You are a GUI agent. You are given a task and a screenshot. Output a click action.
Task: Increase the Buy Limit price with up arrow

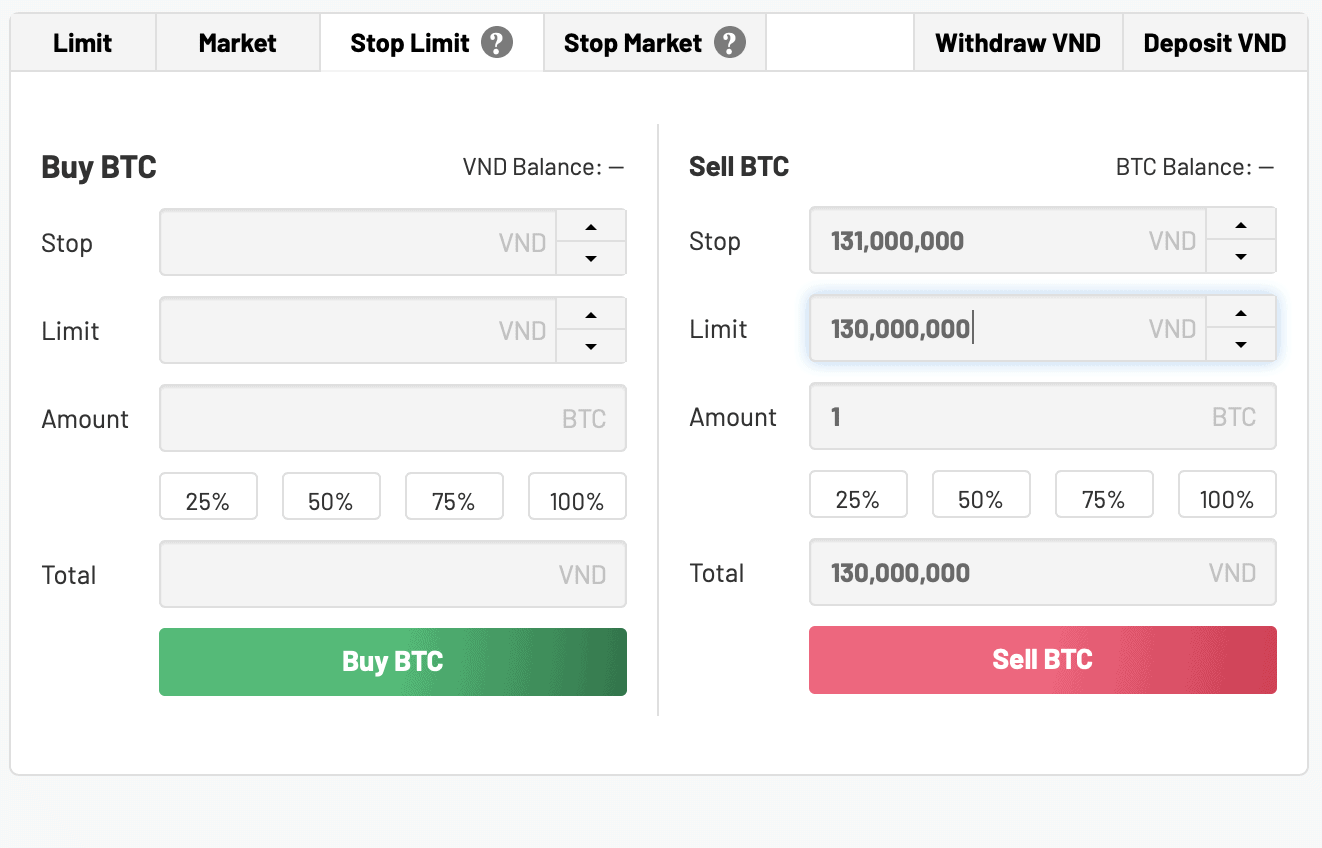591,314
